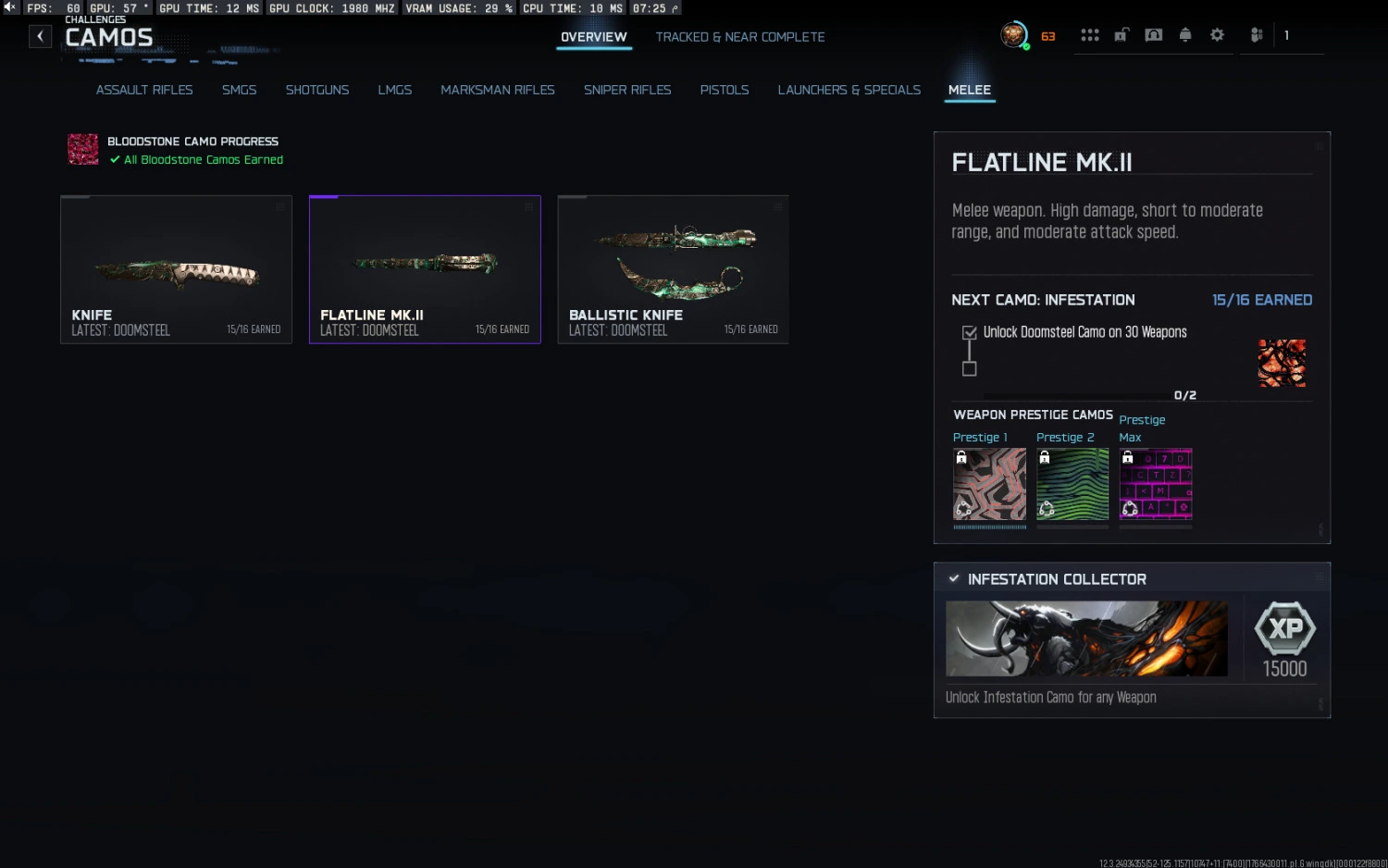The image size is (1388, 868).
Task: Select the Pistols category
Action: [725, 90]
